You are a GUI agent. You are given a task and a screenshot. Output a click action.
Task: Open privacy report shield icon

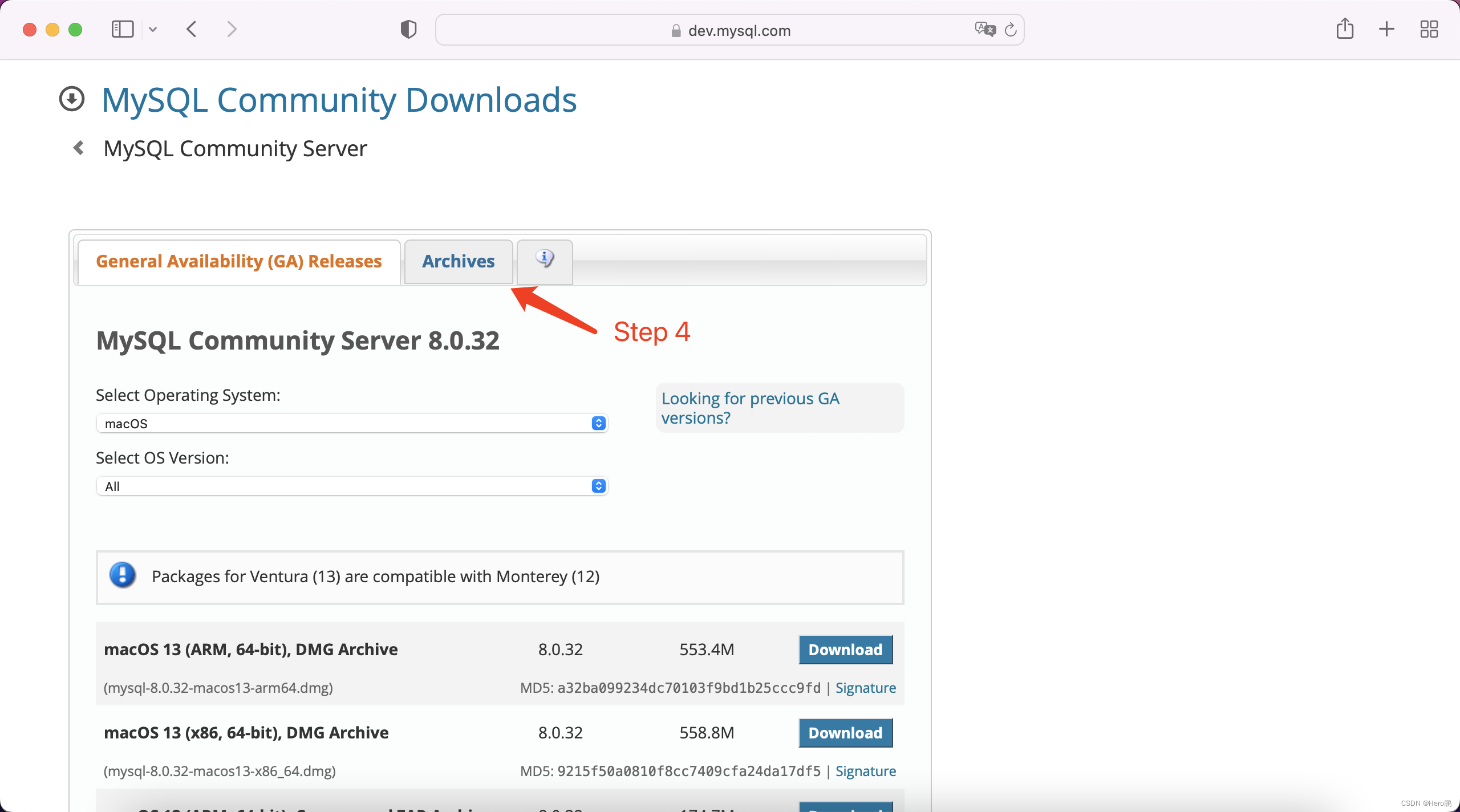click(x=408, y=30)
